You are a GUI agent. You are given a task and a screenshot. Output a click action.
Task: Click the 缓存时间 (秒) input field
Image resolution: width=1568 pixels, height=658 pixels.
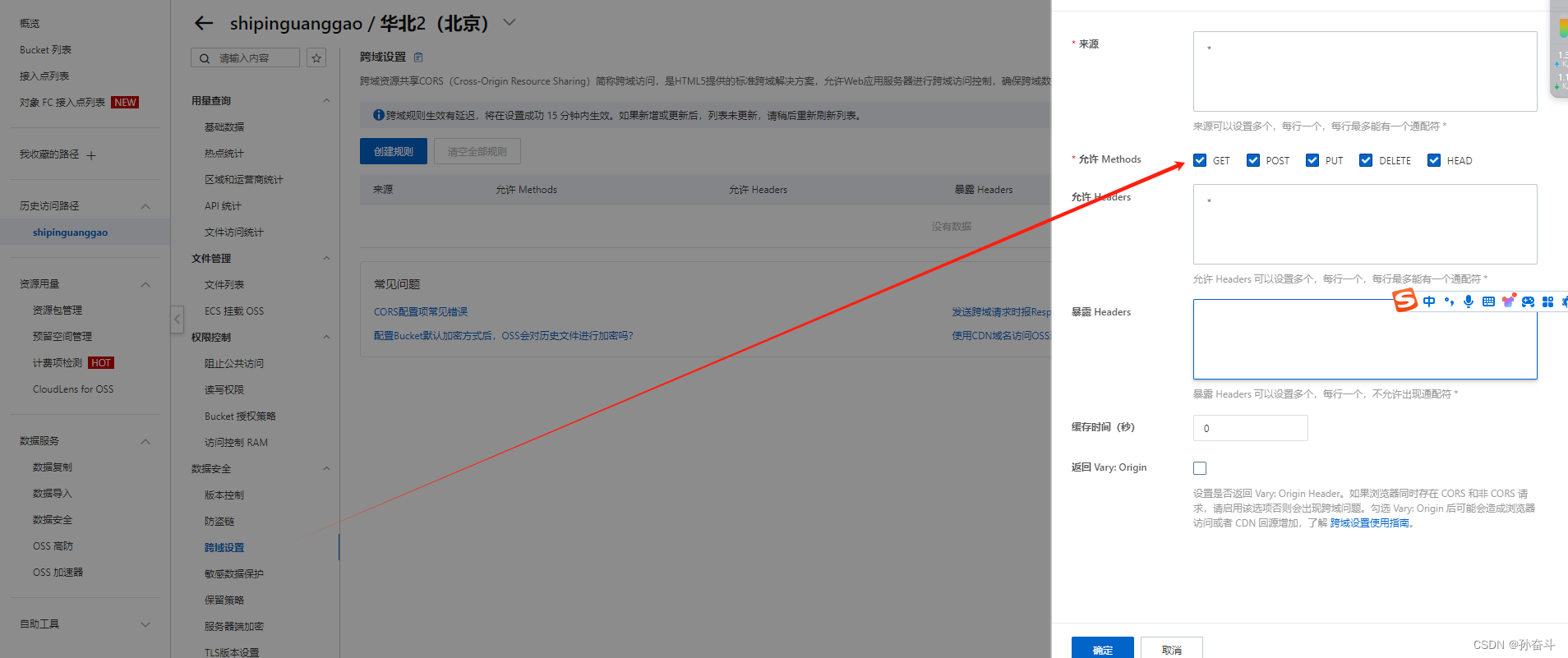click(1250, 428)
